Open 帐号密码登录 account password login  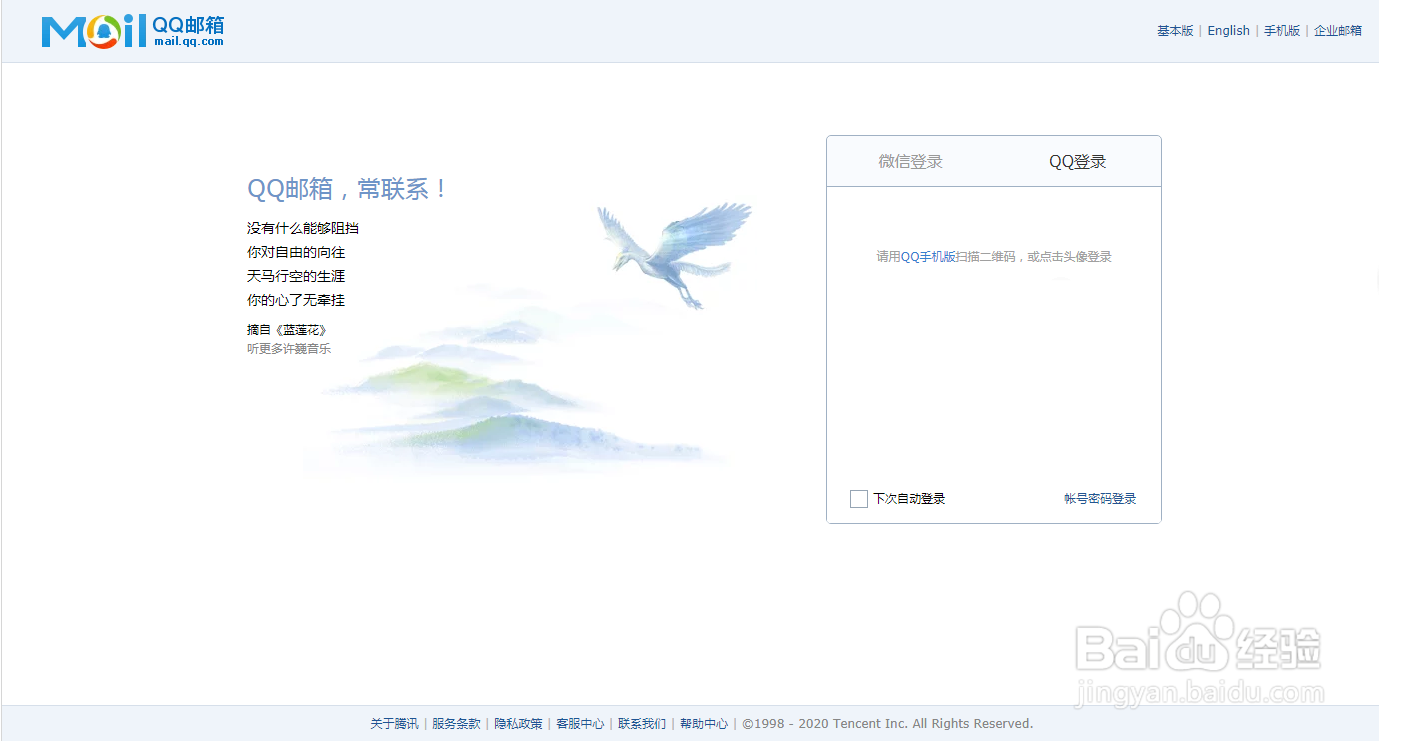point(1100,499)
